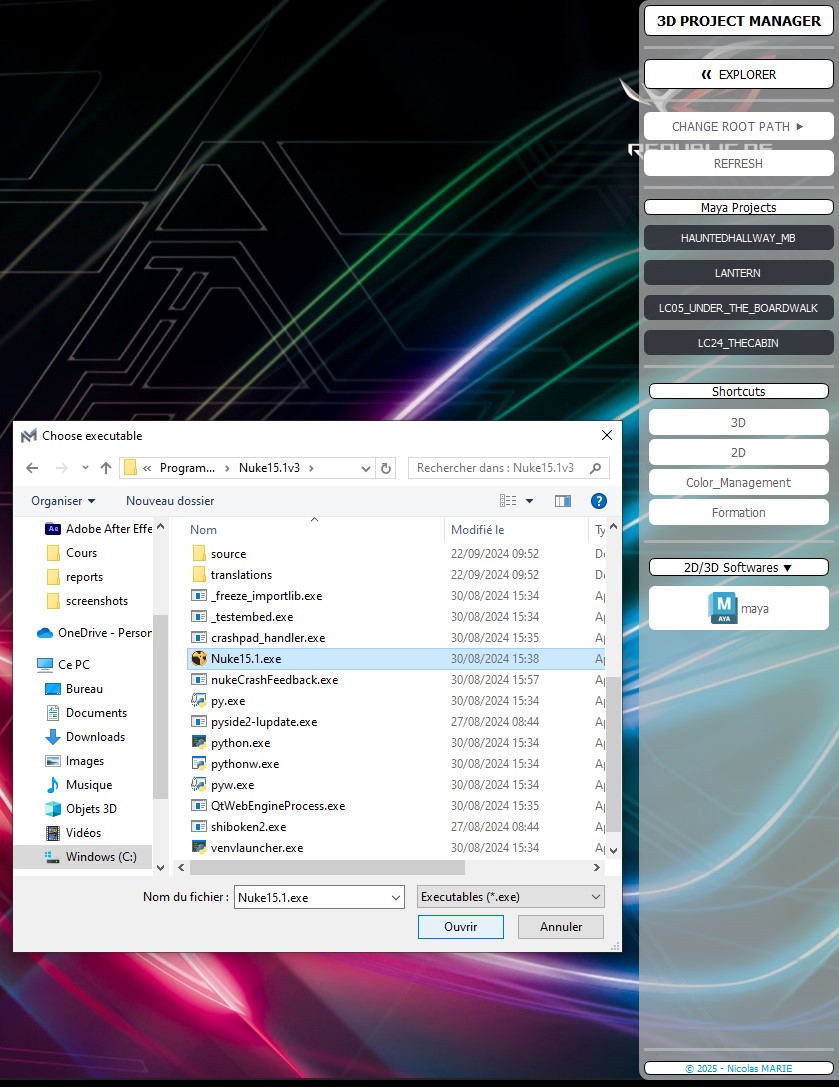Open Downloads folder in the sidebar

tap(95, 737)
